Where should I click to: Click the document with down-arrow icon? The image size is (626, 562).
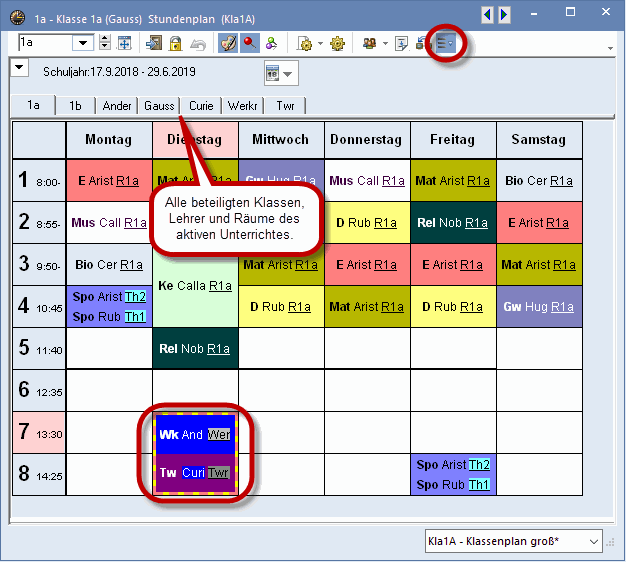tap(401, 43)
